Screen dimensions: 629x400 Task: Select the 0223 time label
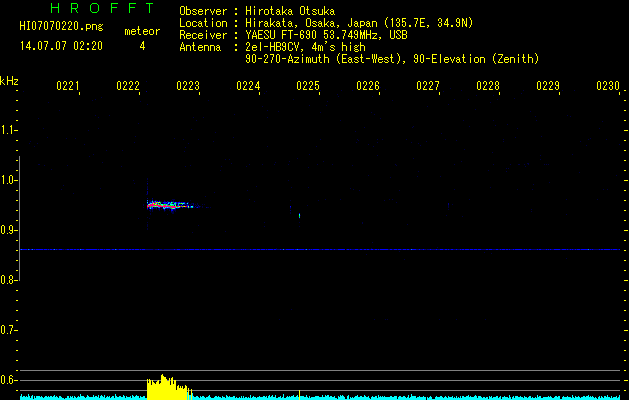pyautogui.click(x=188, y=86)
